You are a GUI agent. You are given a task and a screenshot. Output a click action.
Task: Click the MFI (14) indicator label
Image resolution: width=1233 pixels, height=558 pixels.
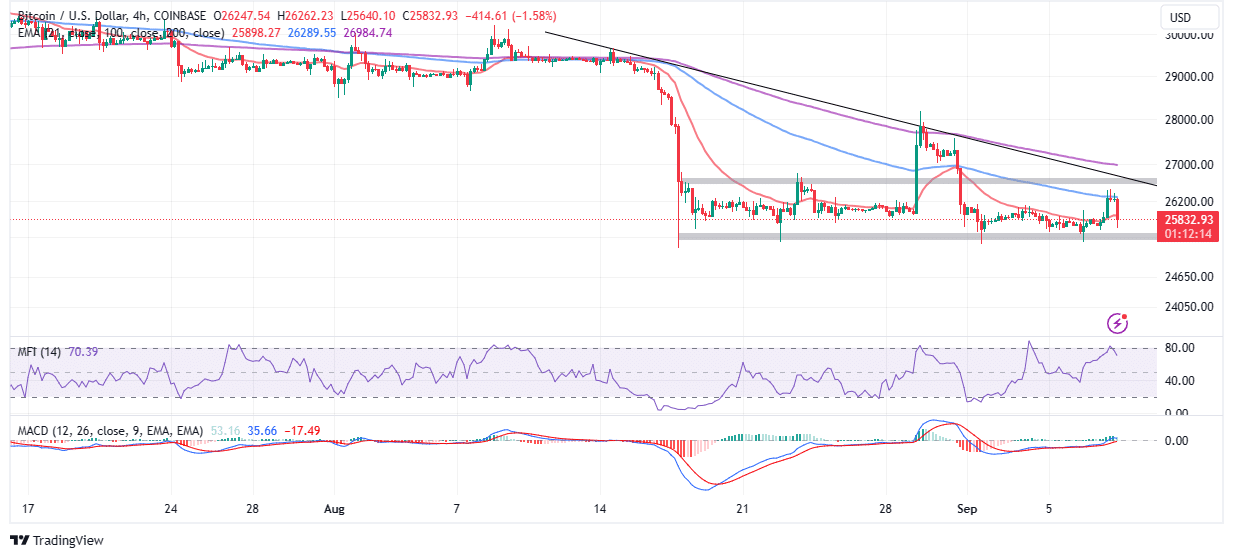tap(41, 352)
